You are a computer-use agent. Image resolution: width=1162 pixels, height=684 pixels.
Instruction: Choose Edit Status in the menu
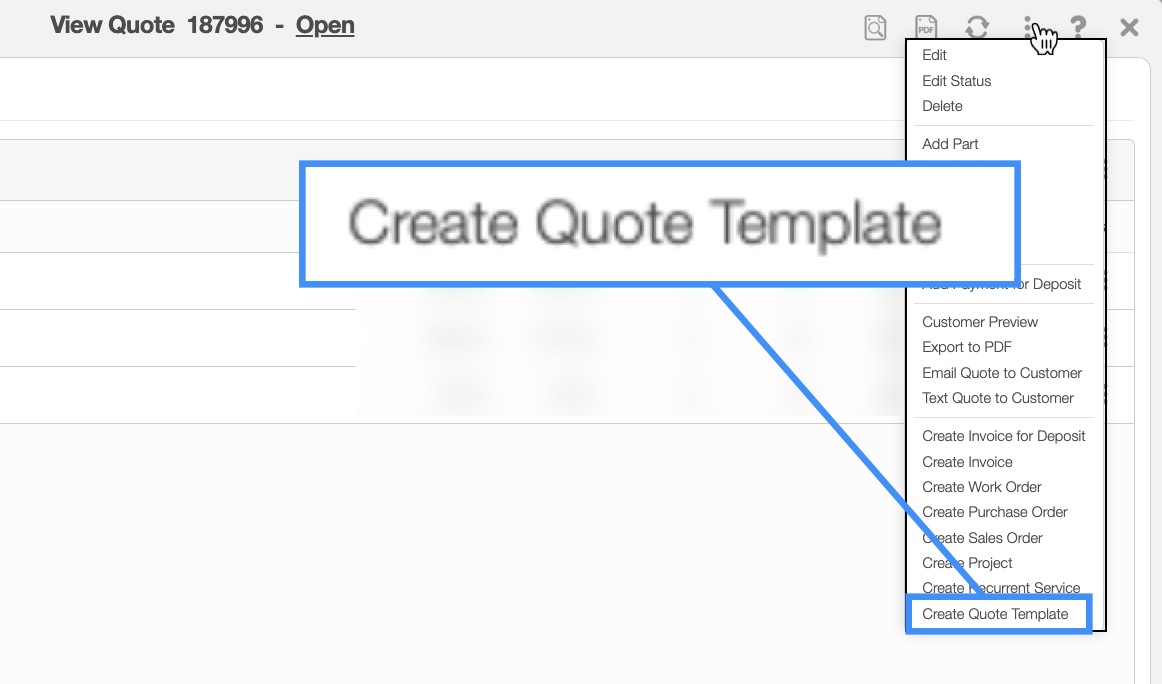tap(957, 81)
